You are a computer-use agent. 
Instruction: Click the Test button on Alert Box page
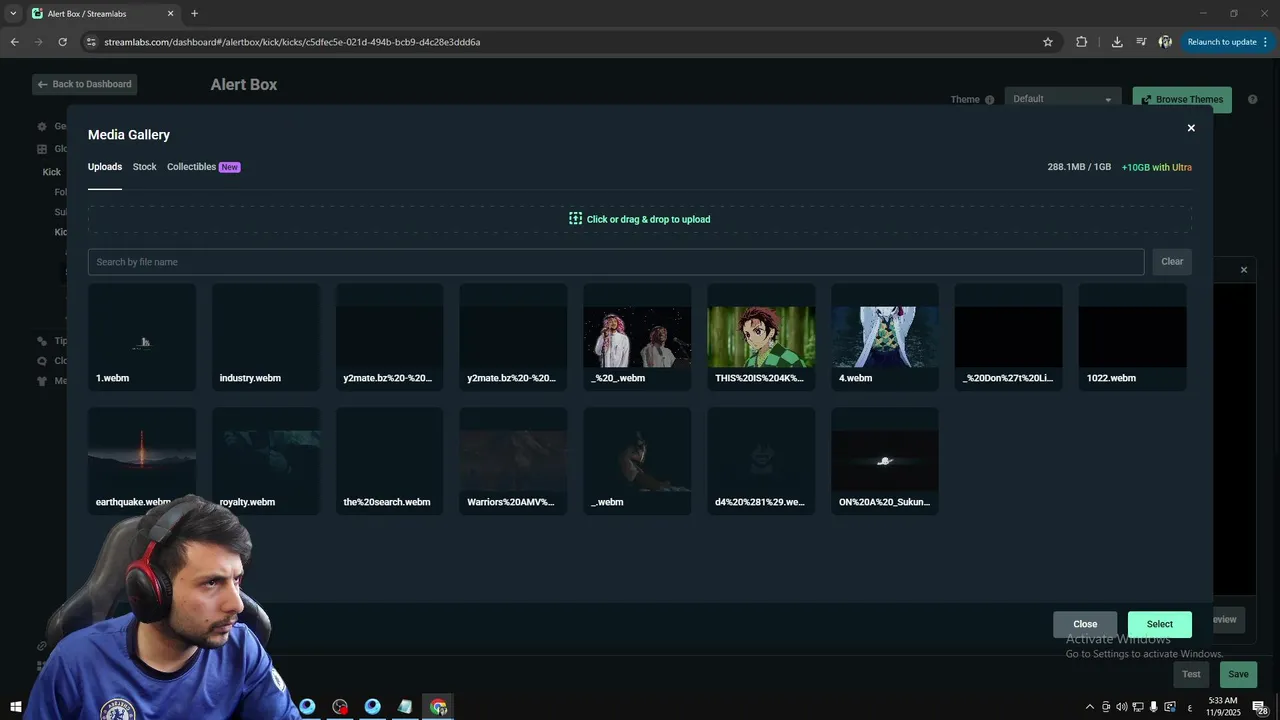click(1191, 674)
